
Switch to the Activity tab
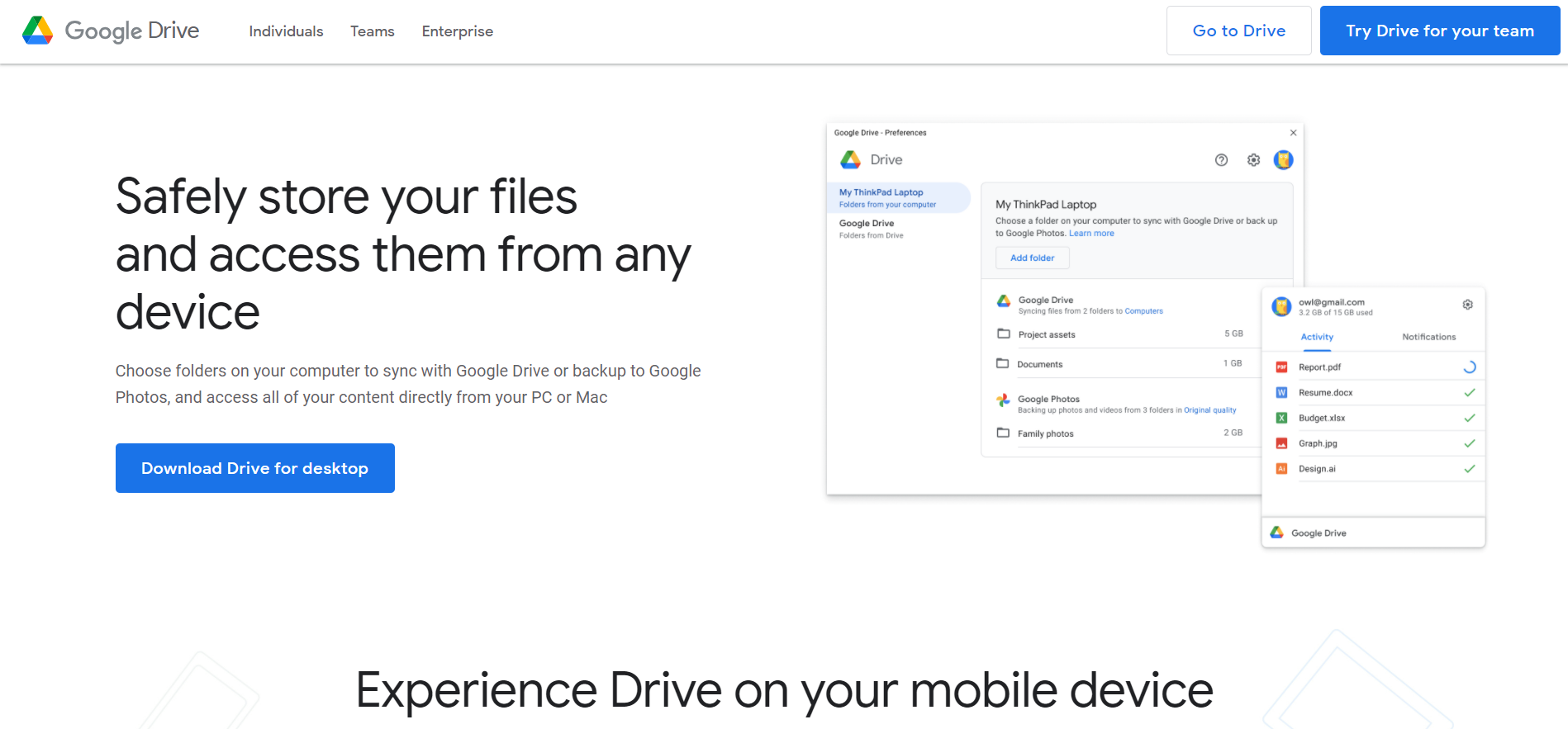click(1317, 337)
